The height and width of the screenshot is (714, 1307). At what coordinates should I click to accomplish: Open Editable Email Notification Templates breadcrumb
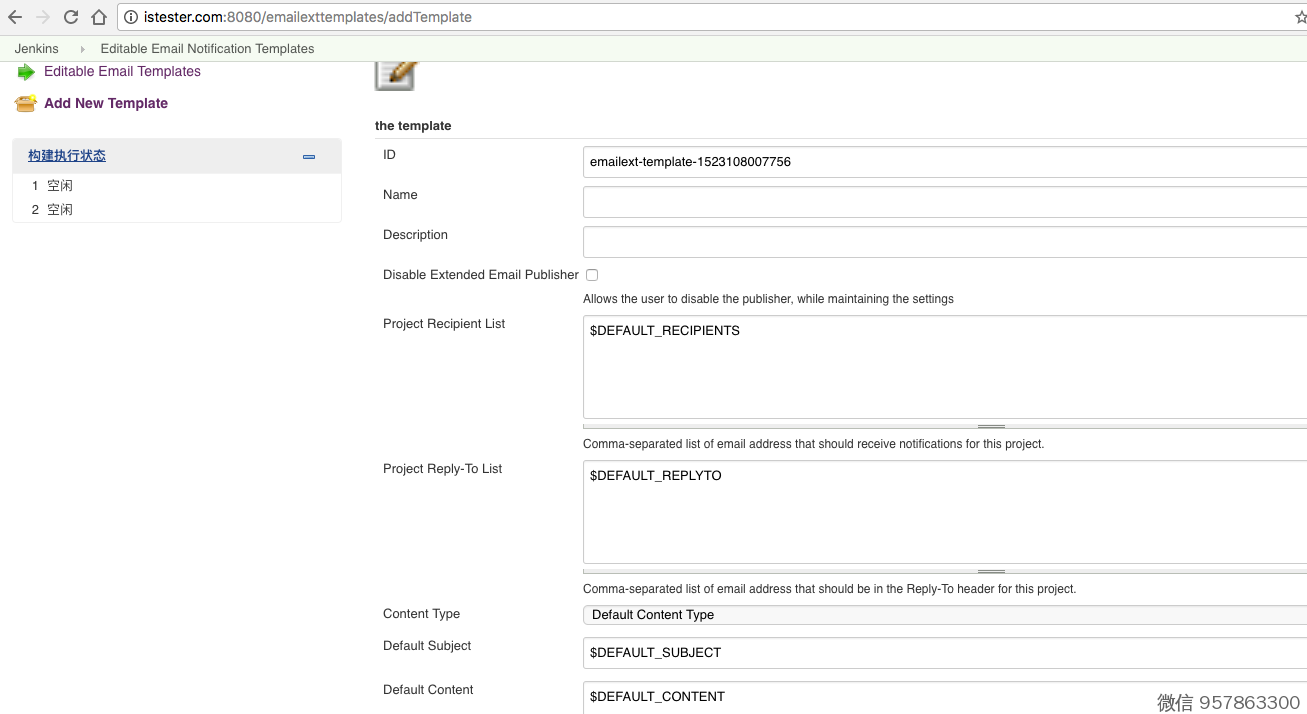[x=207, y=49]
